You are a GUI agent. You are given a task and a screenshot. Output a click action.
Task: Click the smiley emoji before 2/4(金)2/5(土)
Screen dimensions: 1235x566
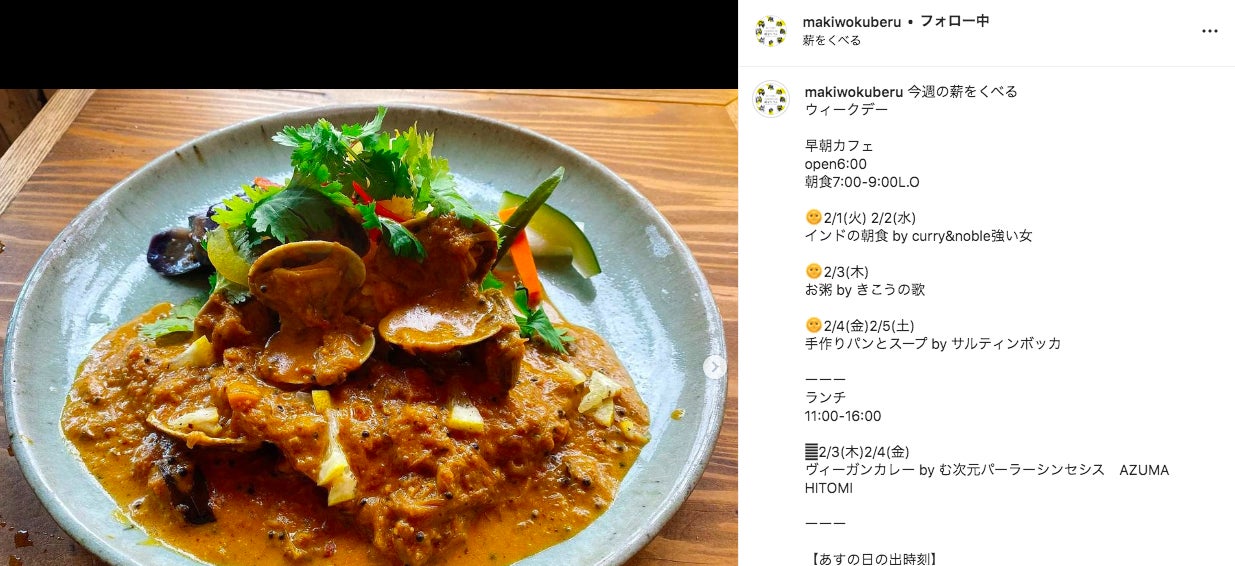813,326
